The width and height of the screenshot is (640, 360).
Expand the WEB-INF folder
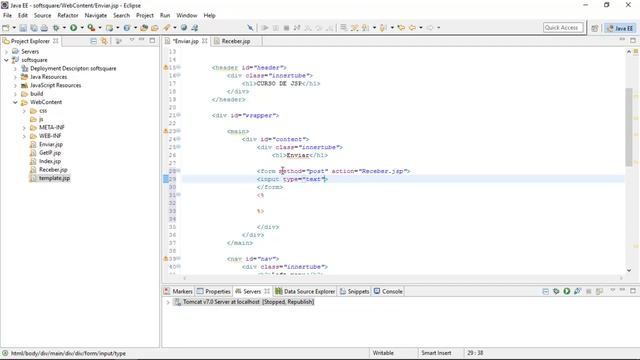(x=24, y=136)
